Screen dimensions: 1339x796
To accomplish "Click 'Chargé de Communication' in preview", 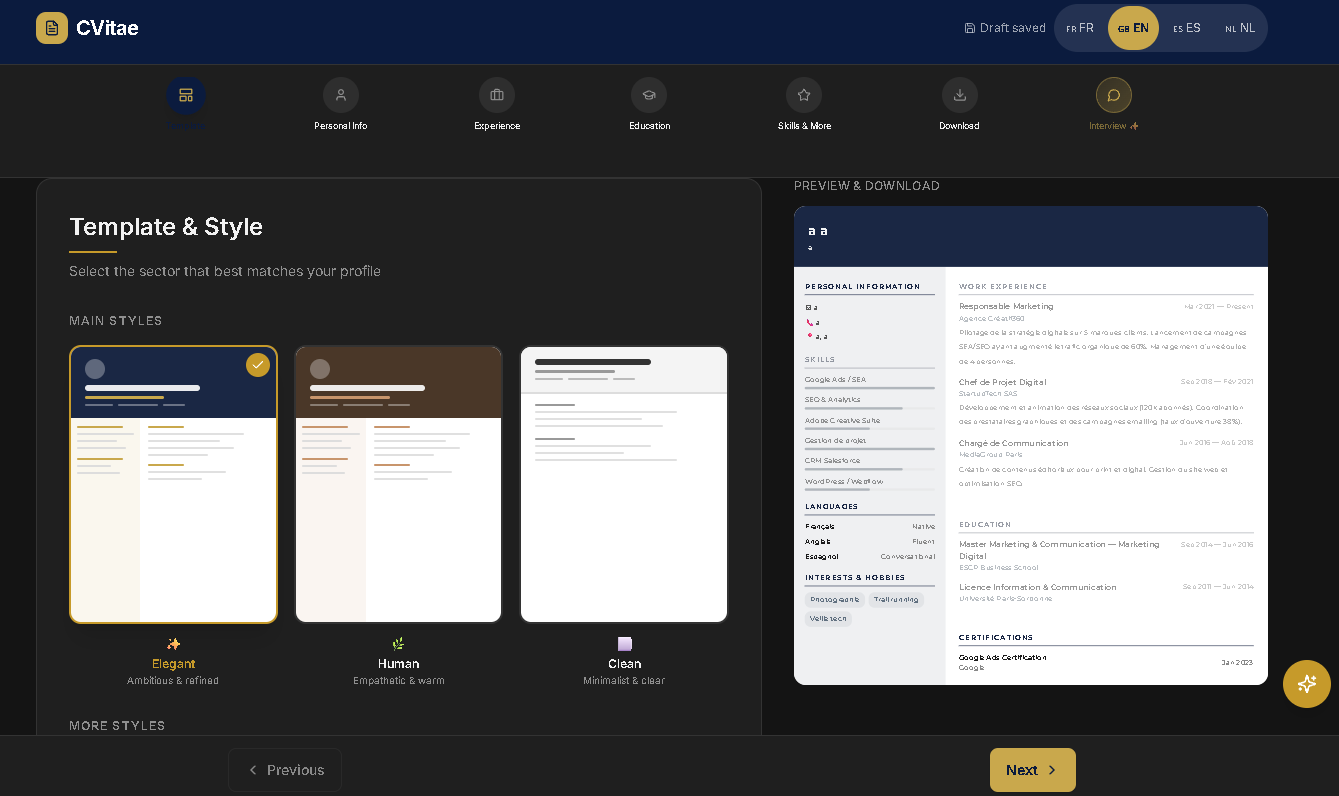I will click(1014, 443).
